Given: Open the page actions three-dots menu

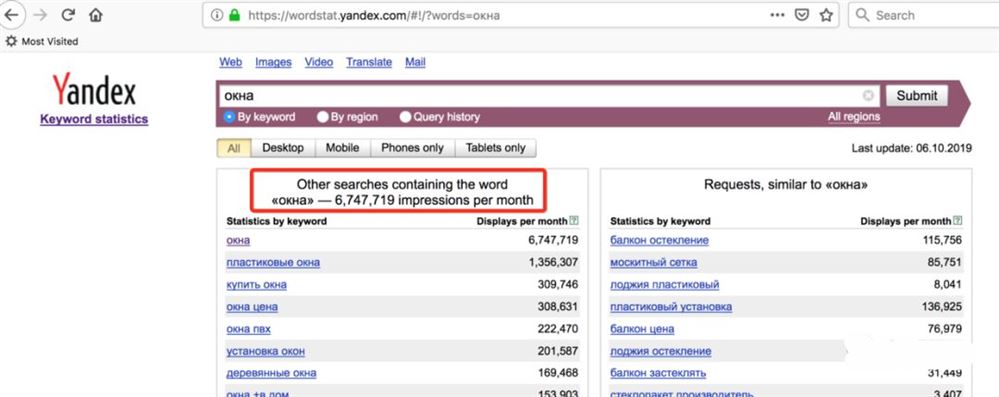Looking at the screenshot, I should 777,15.
